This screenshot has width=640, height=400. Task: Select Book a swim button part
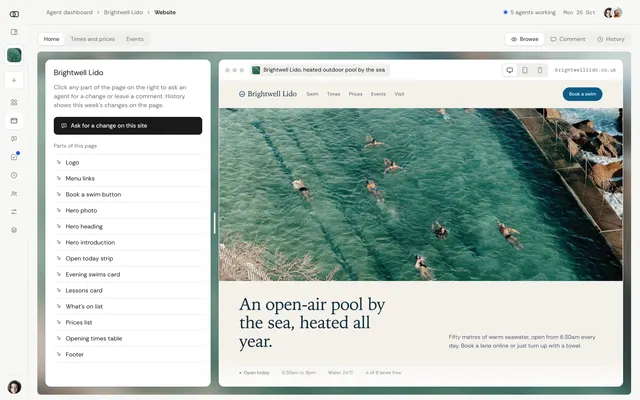129,194
